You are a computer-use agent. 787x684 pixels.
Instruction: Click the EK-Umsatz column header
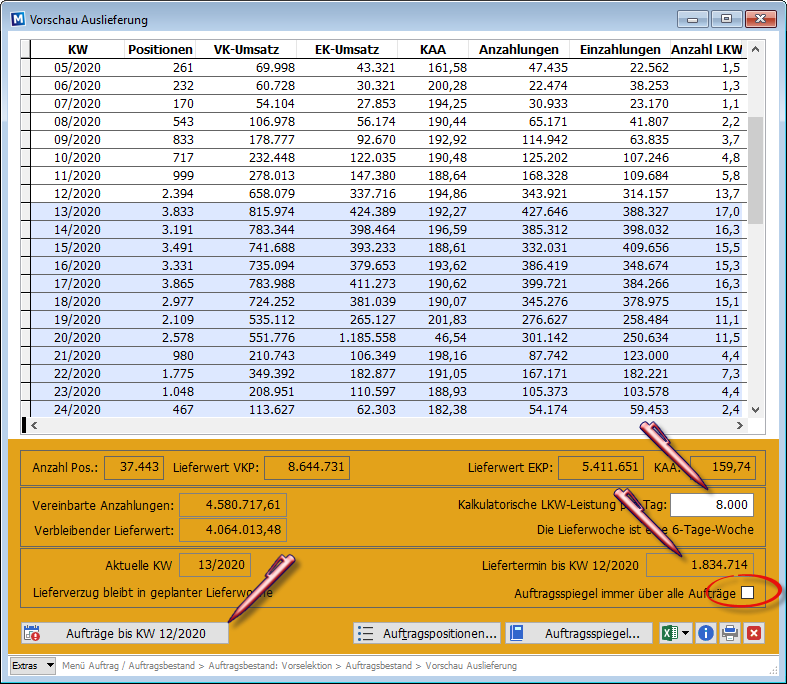coord(347,50)
